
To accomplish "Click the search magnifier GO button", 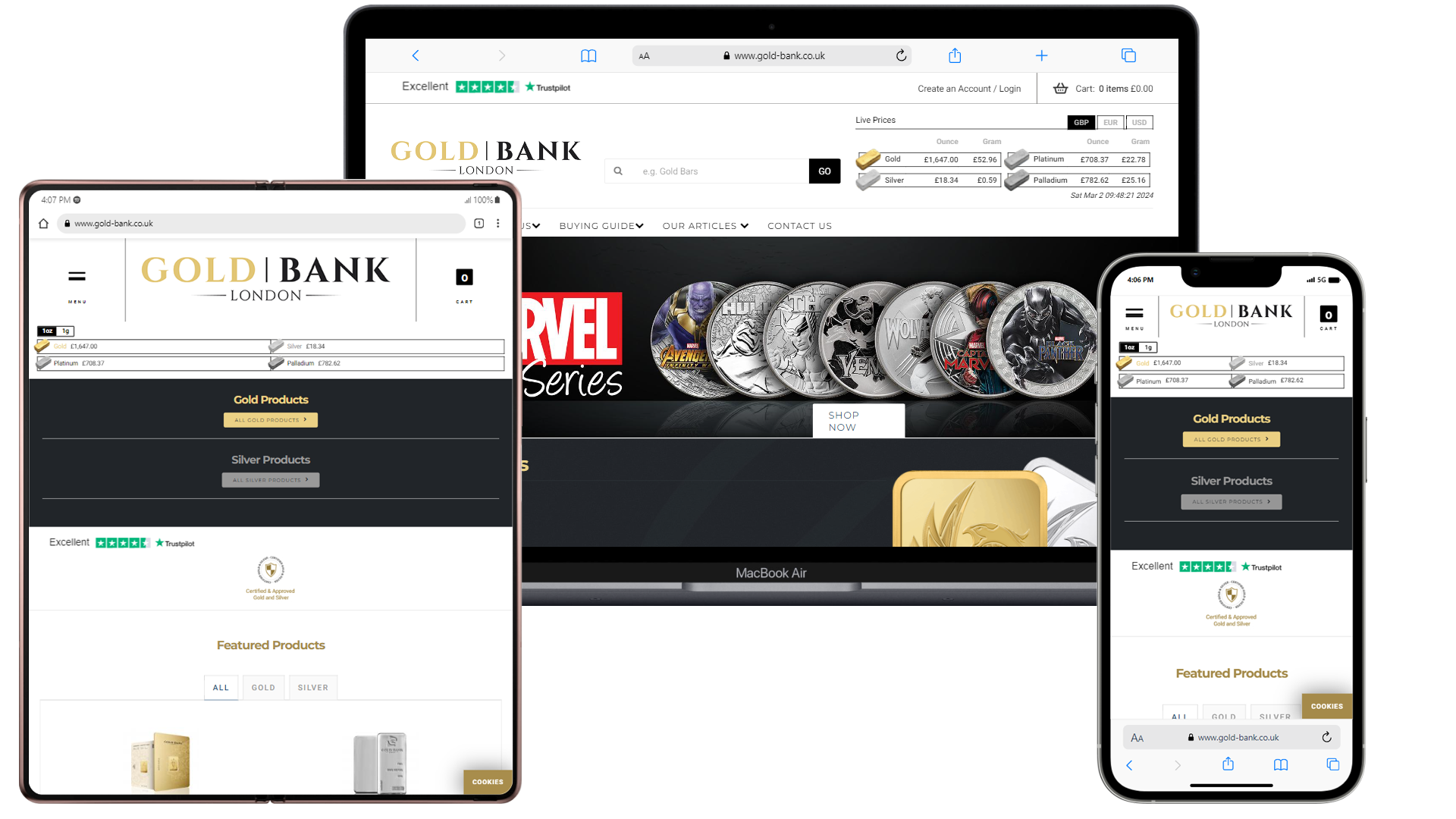I will coord(824,170).
